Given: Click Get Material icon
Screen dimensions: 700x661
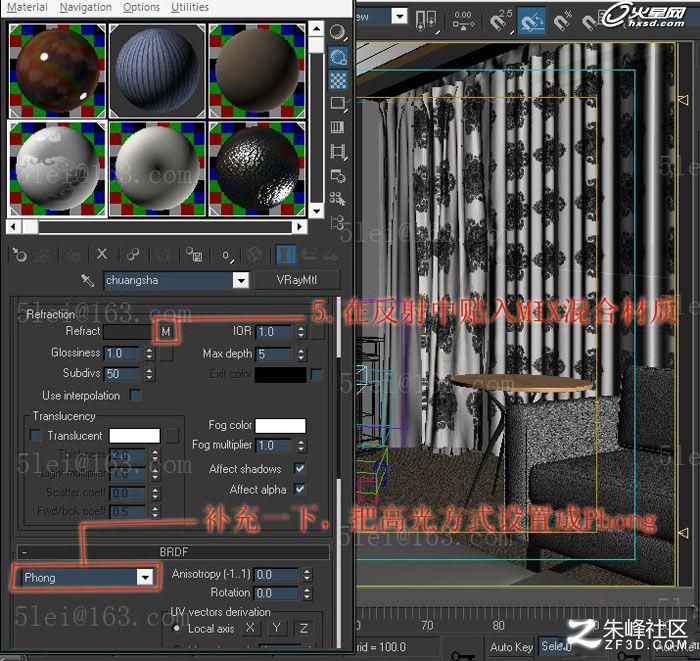Looking at the screenshot, I should (x=19, y=255).
